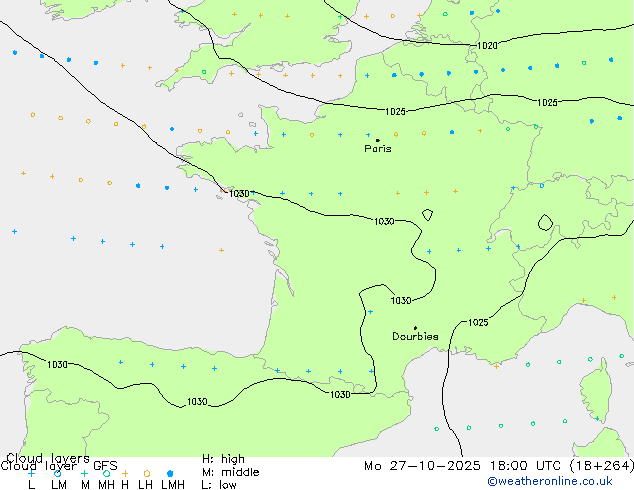
Task: Click the 'Mo 27-10-2025 18:00 UTC' timestamp
Action: pyautogui.click(x=463, y=466)
